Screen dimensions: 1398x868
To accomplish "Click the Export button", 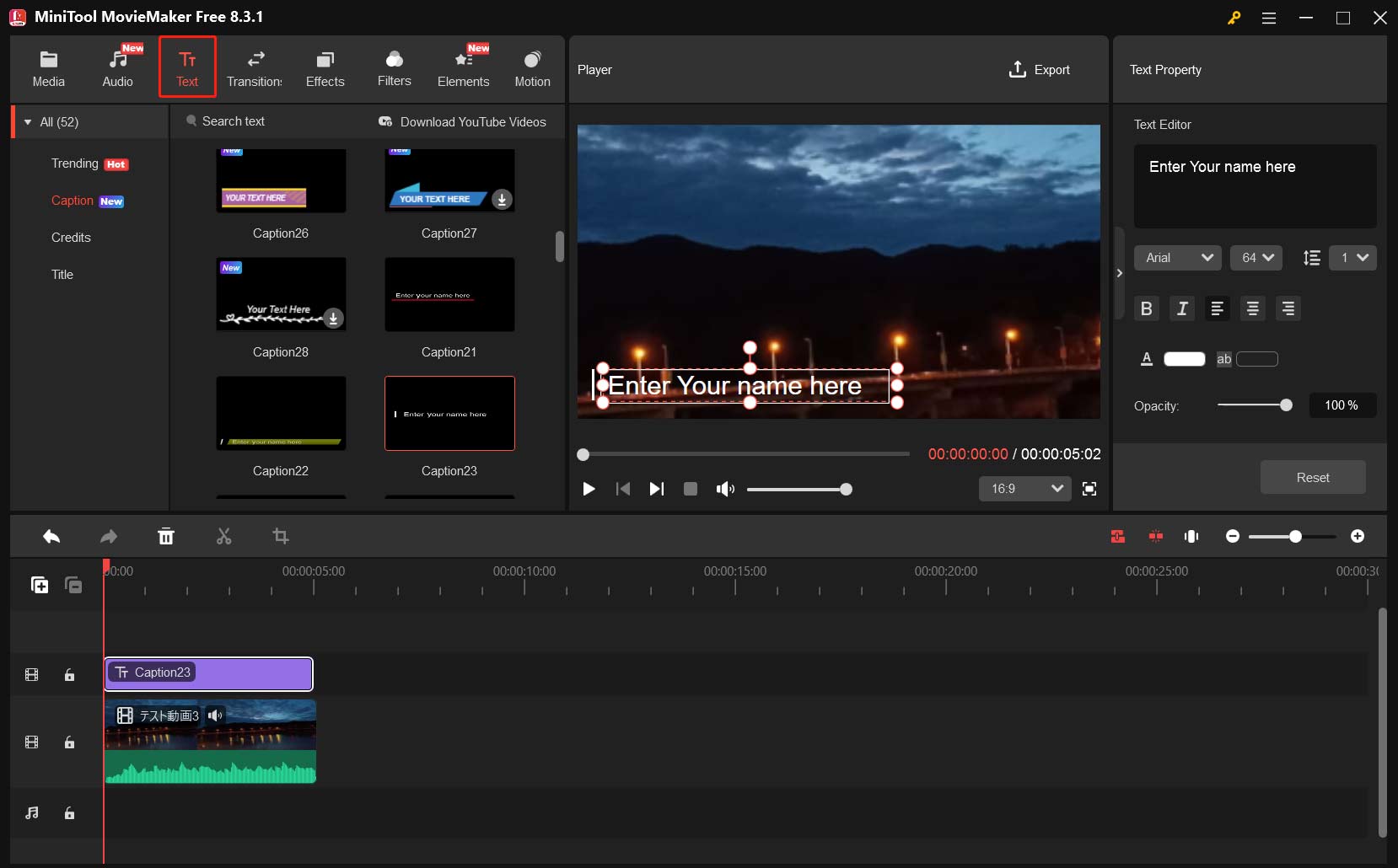I will coord(1039,70).
